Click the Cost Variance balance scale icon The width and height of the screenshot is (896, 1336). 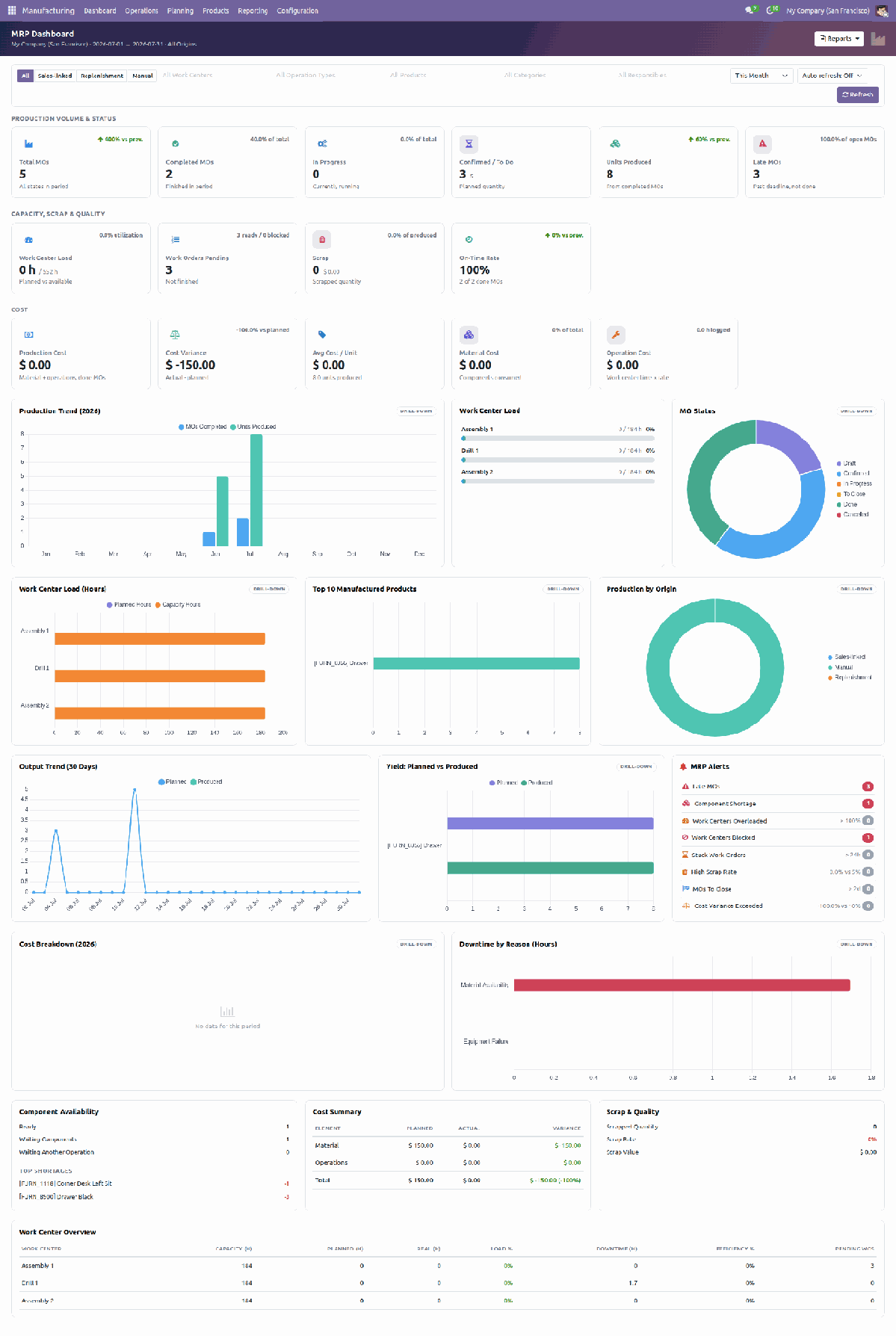[x=175, y=335]
